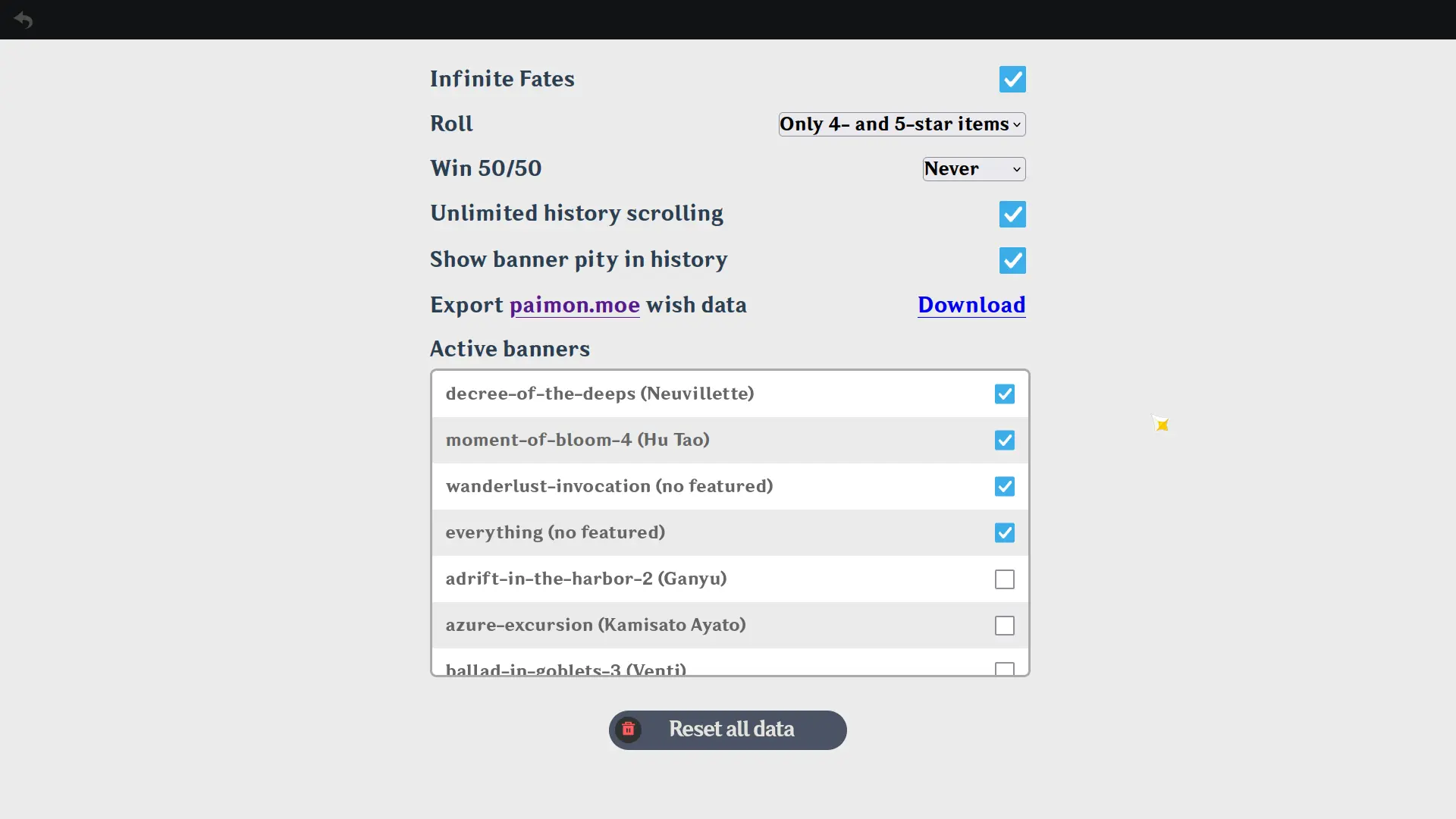The height and width of the screenshot is (819, 1456).
Task: Uncheck the wanderlust-invocation banner
Action: pos(1004,487)
